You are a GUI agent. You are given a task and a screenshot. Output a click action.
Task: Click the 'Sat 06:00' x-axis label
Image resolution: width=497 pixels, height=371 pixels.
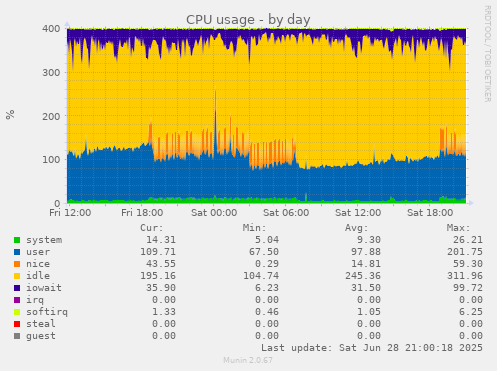[286, 213]
